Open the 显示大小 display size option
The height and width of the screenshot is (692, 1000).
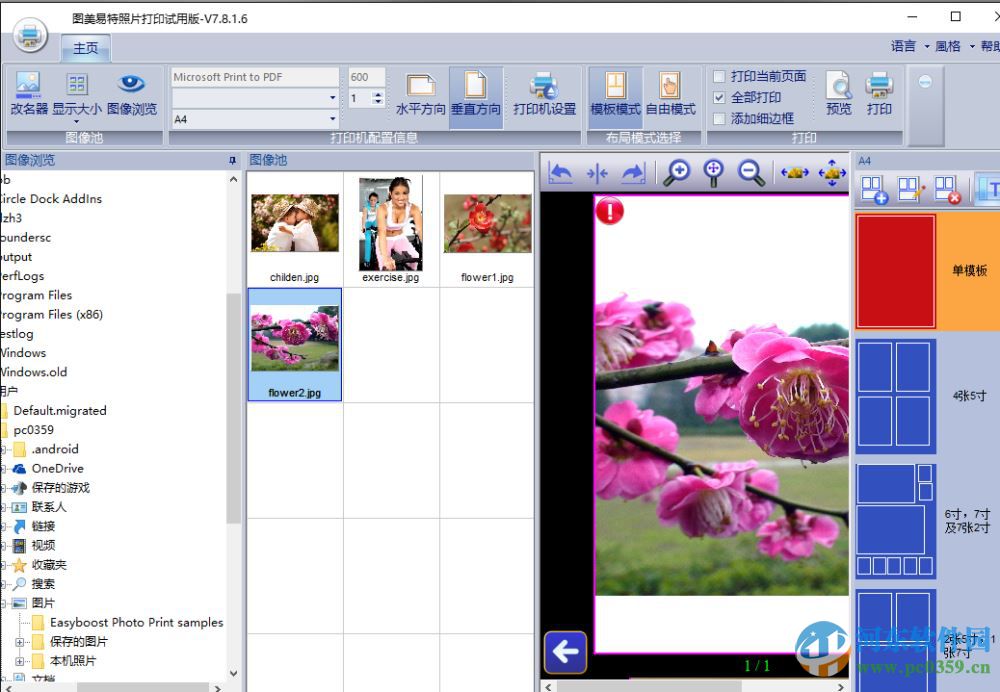click(77, 97)
